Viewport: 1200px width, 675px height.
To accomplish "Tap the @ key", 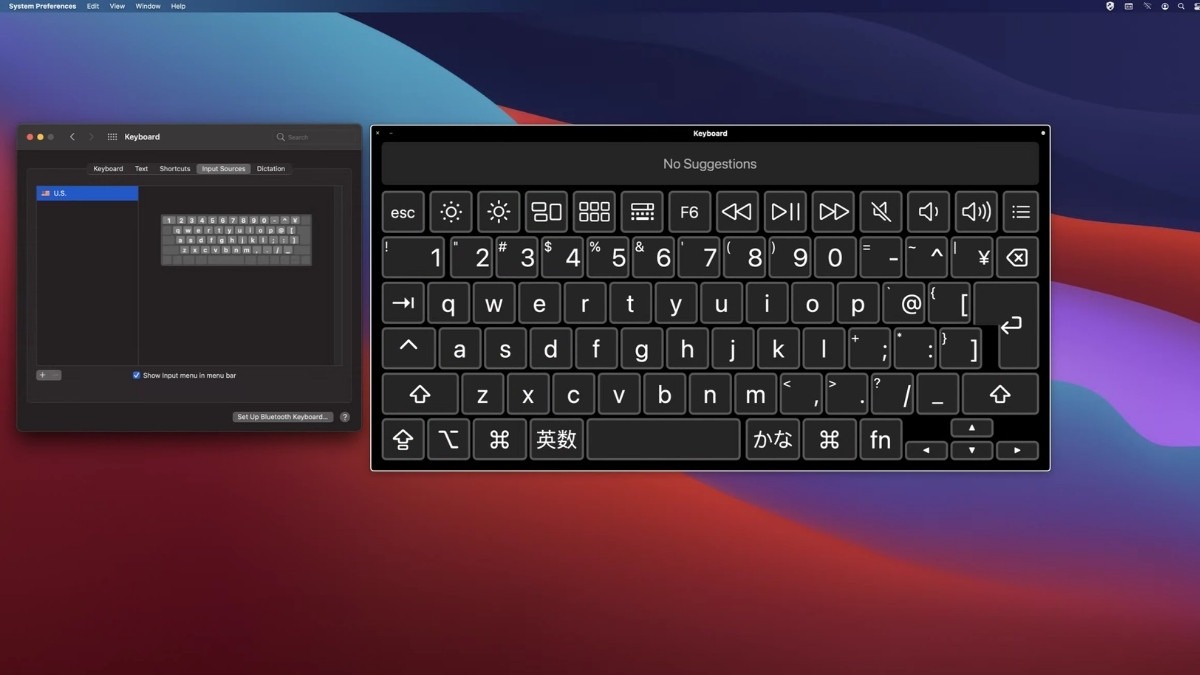I will pos(904,303).
